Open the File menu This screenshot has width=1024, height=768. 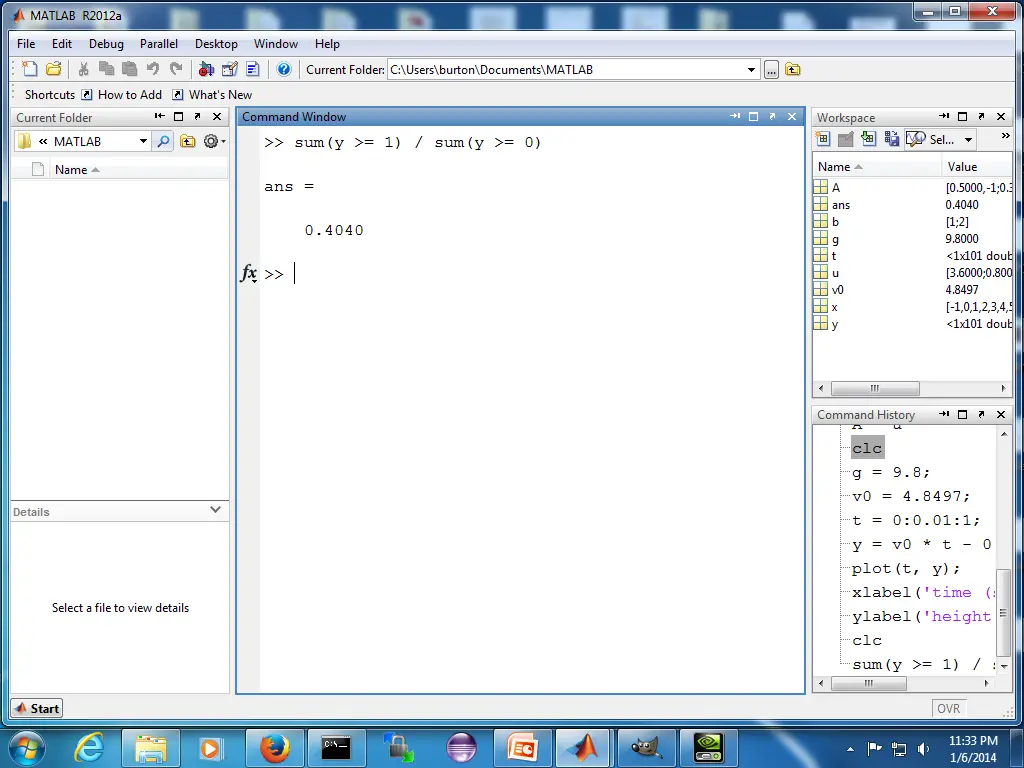click(x=26, y=44)
